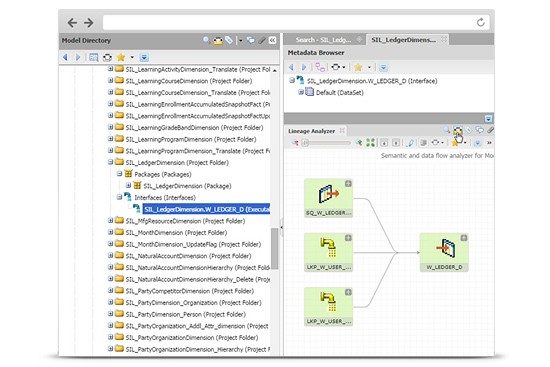550x367 pixels.
Task: Open favorites dropdown in Metadata Browser toolbar
Action: (x=369, y=67)
